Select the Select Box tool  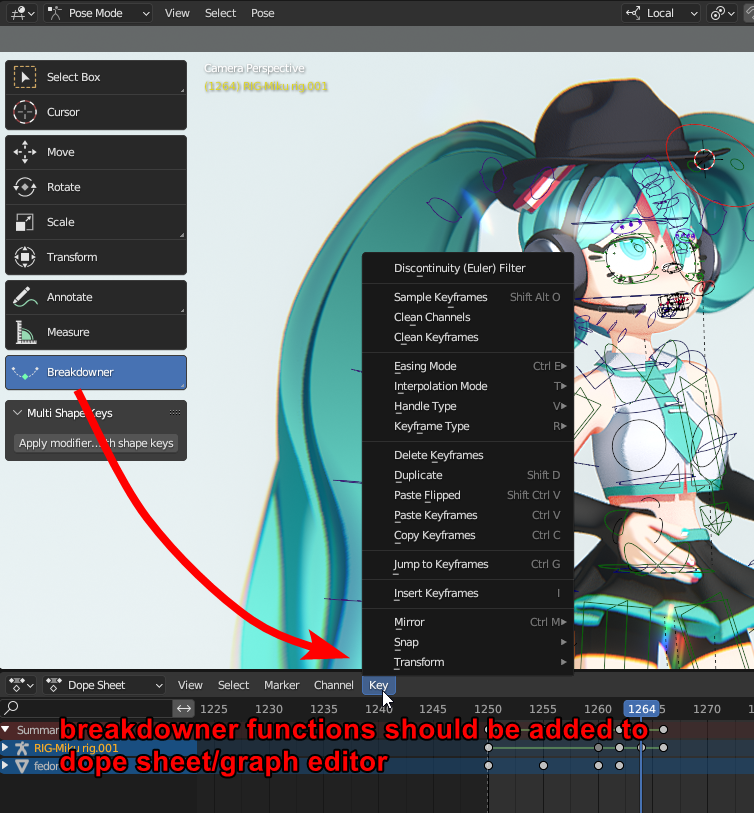96,77
